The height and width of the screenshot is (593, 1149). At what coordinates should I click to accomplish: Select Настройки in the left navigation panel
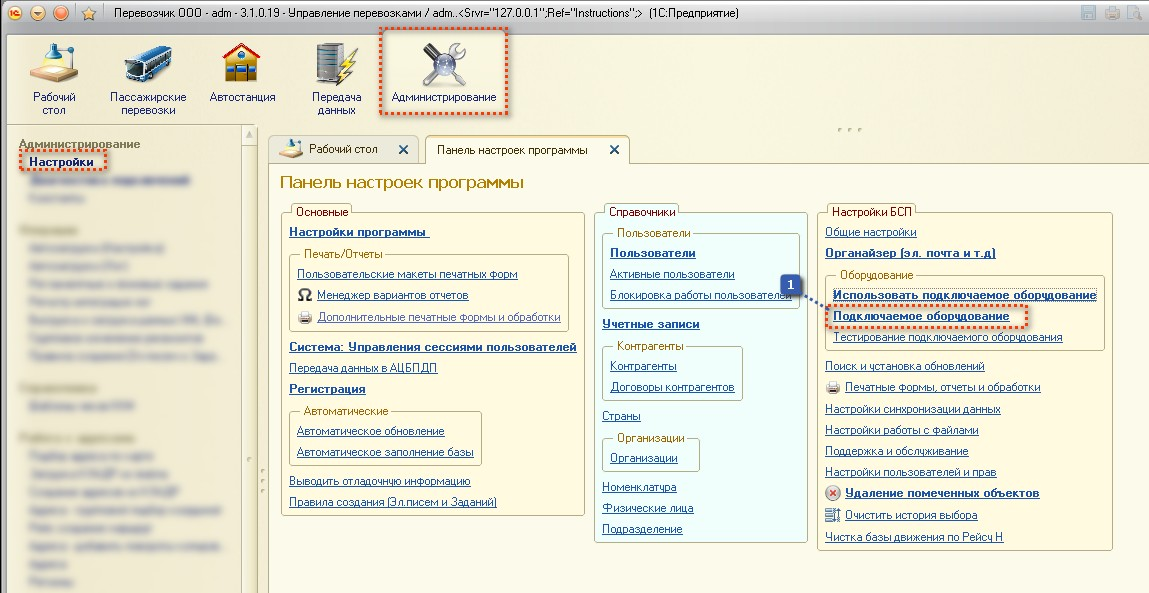coord(61,161)
